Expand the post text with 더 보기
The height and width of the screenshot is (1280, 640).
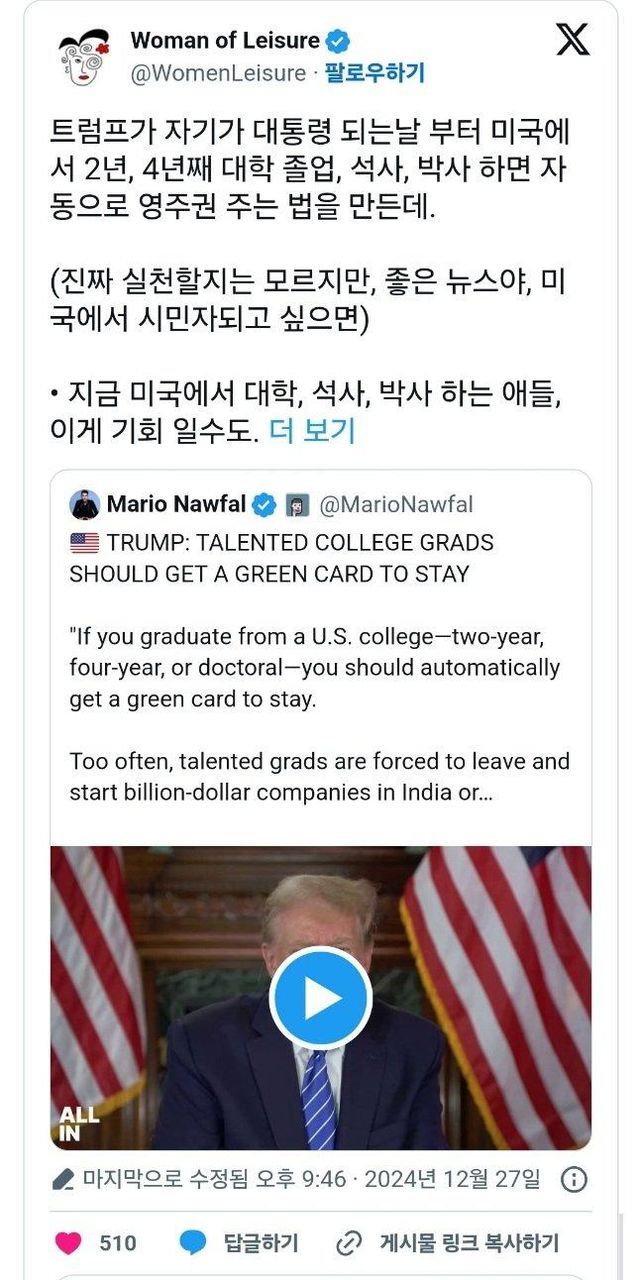click(312, 430)
